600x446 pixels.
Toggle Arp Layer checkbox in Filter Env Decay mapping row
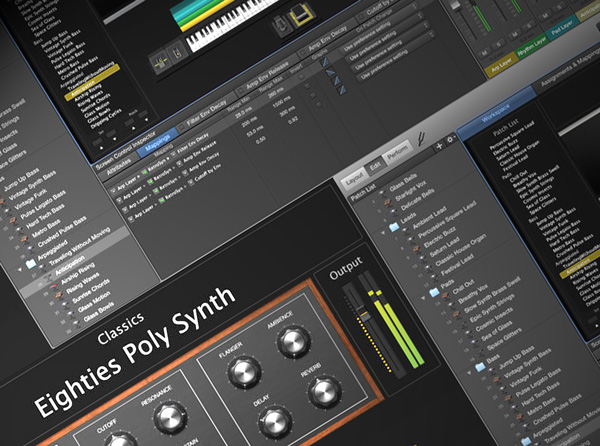pyautogui.click(x=113, y=191)
